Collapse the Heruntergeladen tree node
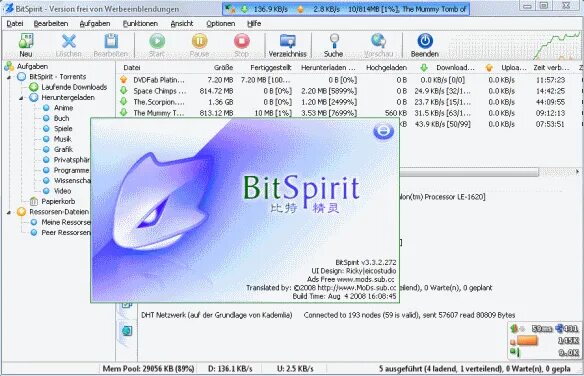Viewport: 584px width, 376px height. [21, 98]
